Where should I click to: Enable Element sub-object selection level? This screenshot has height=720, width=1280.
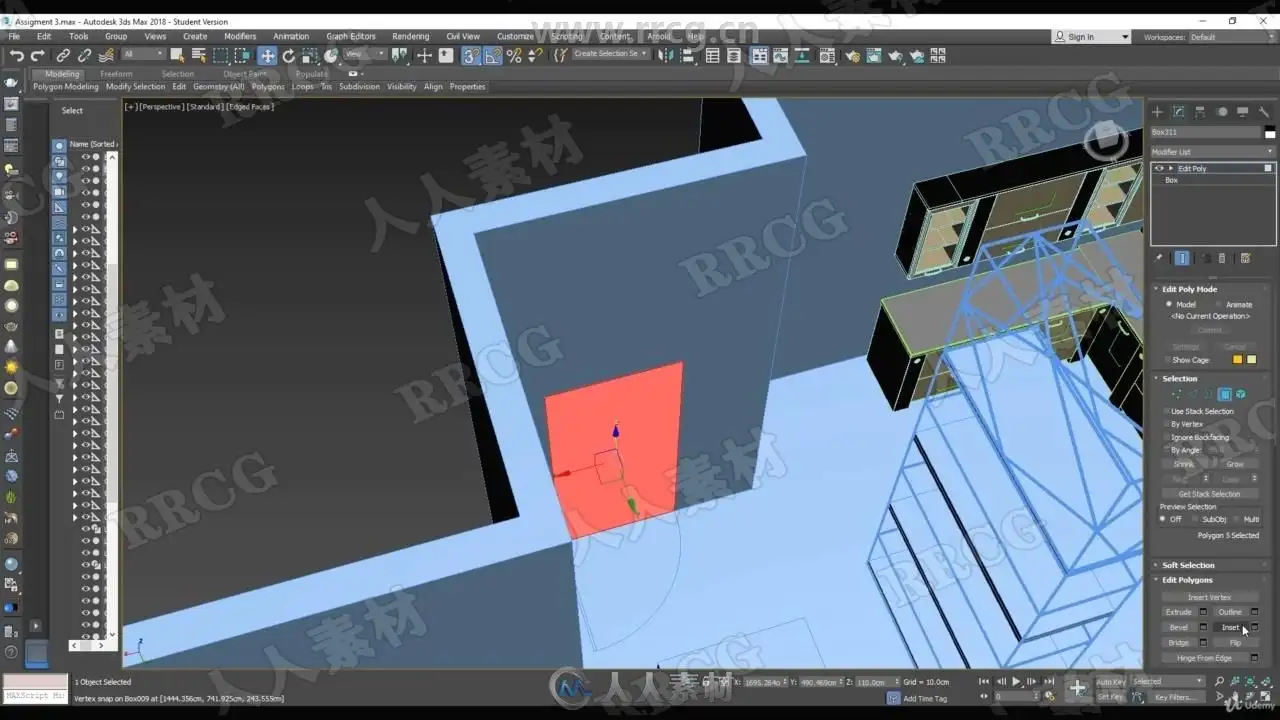pyautogui.click(x=1240, y=395)
